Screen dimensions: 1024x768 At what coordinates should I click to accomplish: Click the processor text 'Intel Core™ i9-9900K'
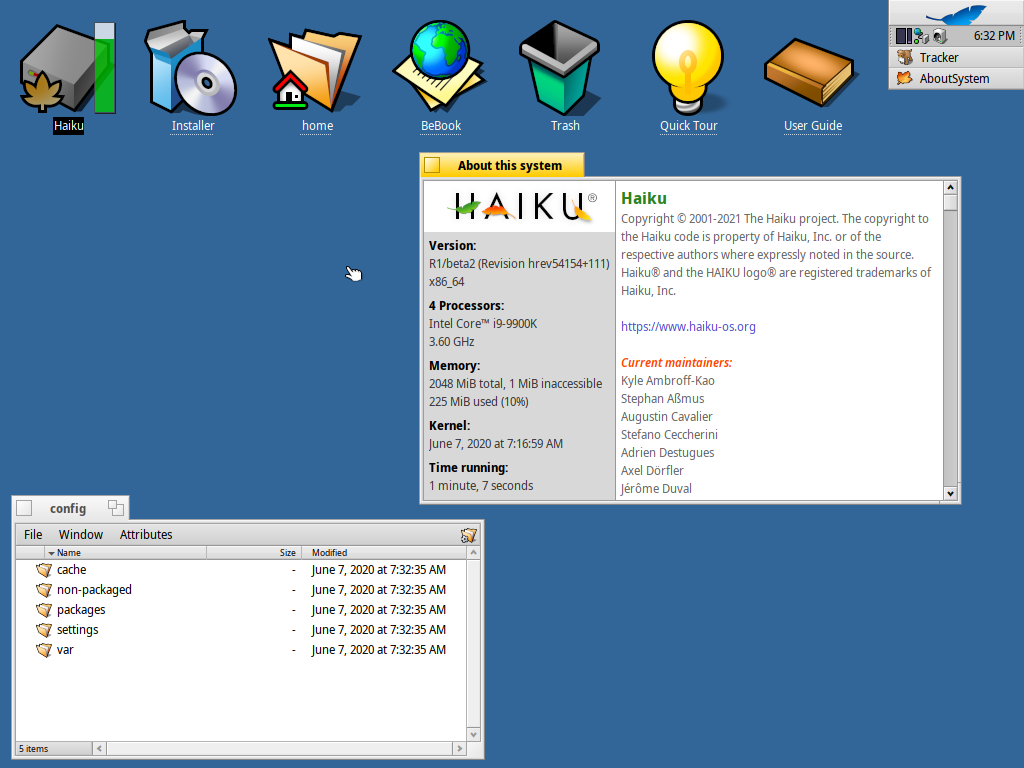pyautogui.click(x=483, y=324)
